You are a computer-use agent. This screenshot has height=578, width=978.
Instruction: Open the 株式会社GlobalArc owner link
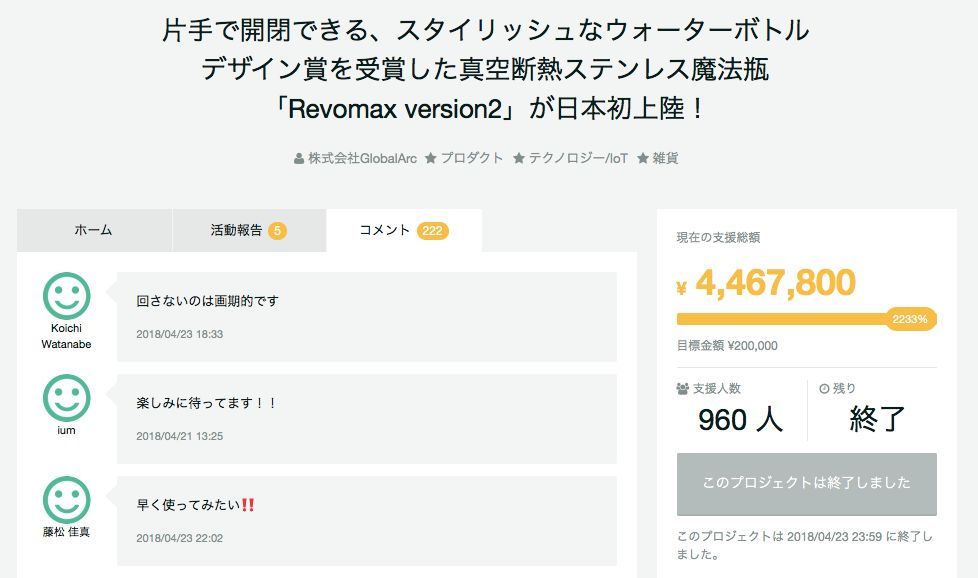coord(362,158)
